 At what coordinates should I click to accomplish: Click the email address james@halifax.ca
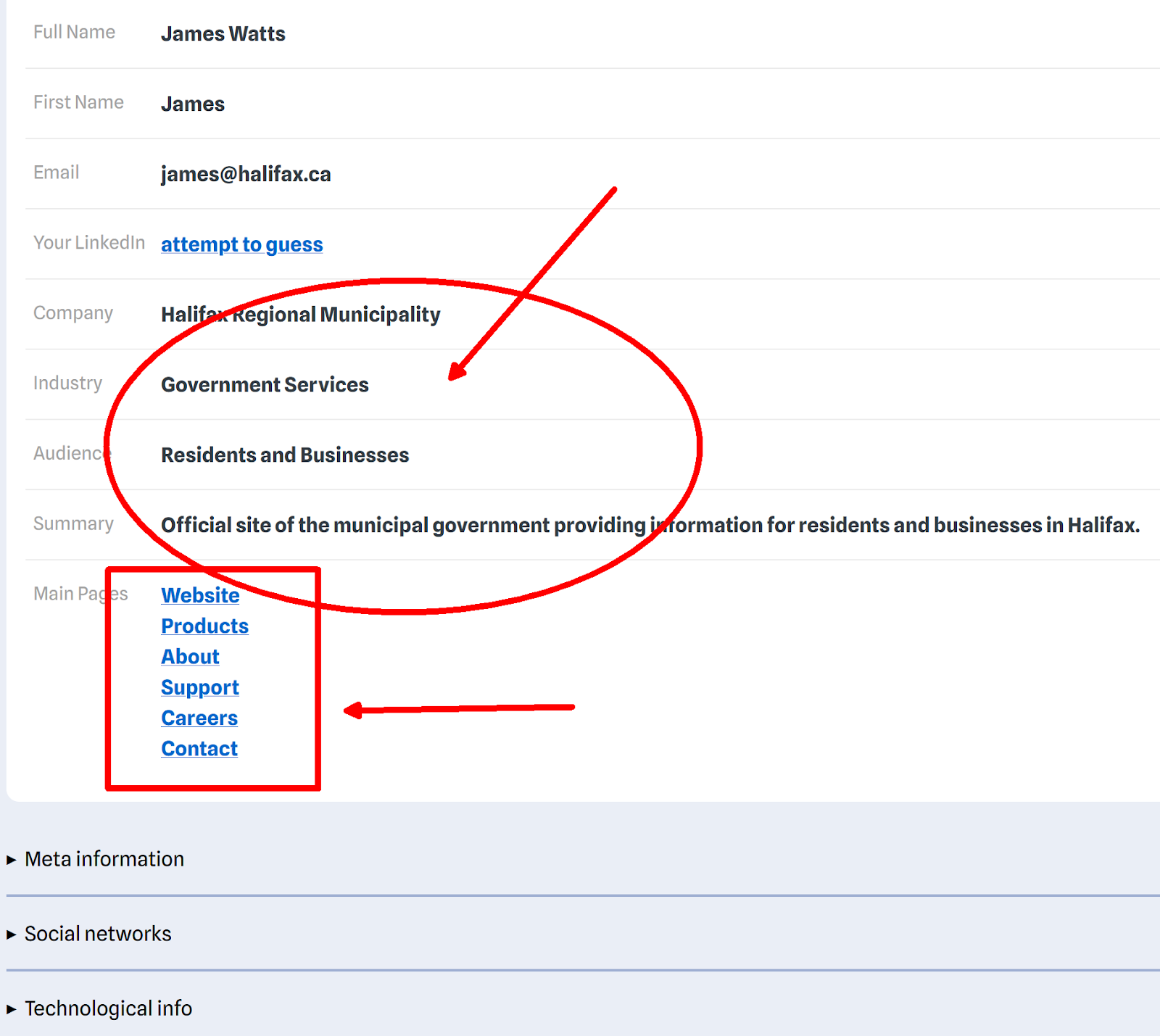pyautogui.click(x=246, y=174)
